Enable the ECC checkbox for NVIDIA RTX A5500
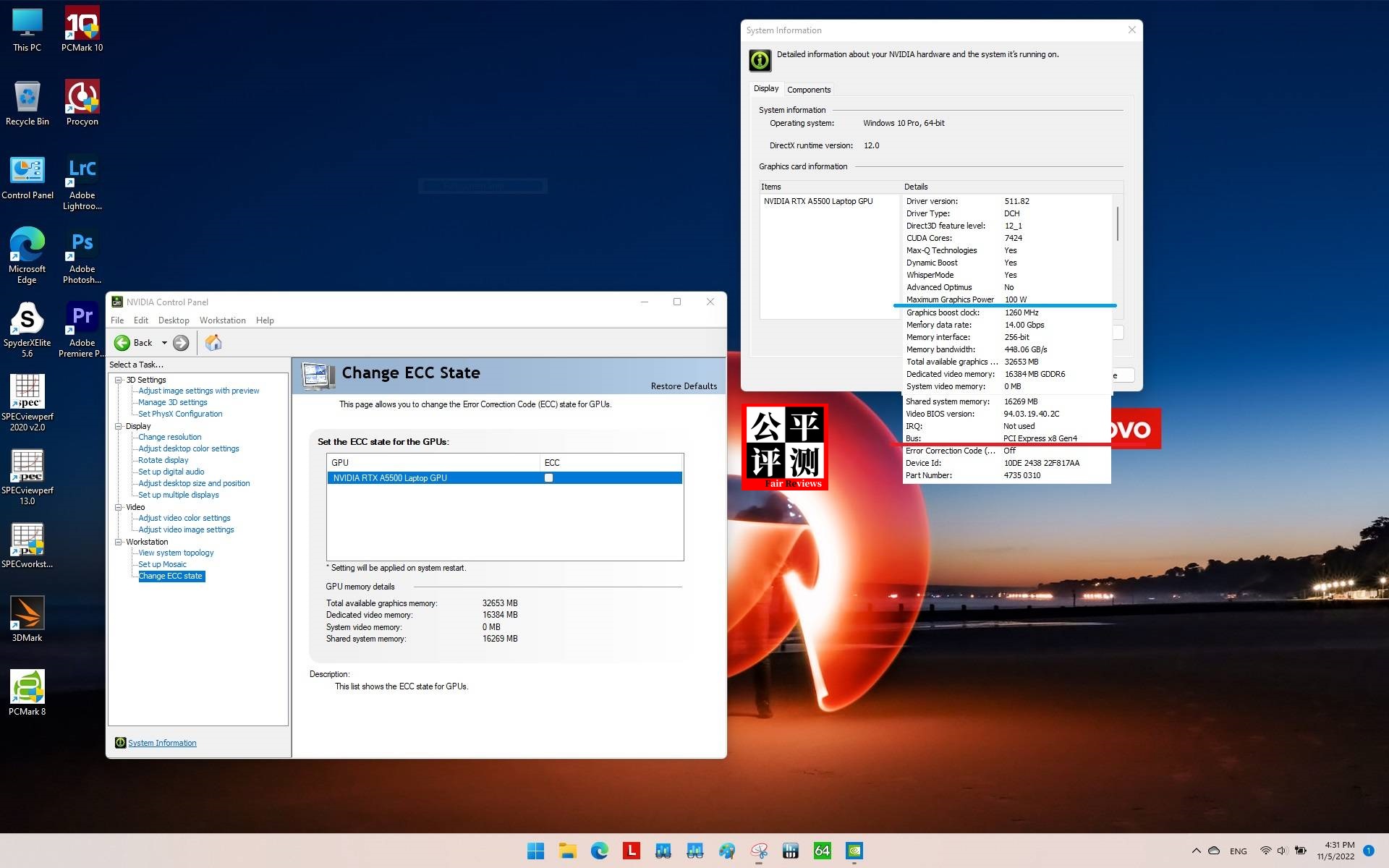 (548, 477)
